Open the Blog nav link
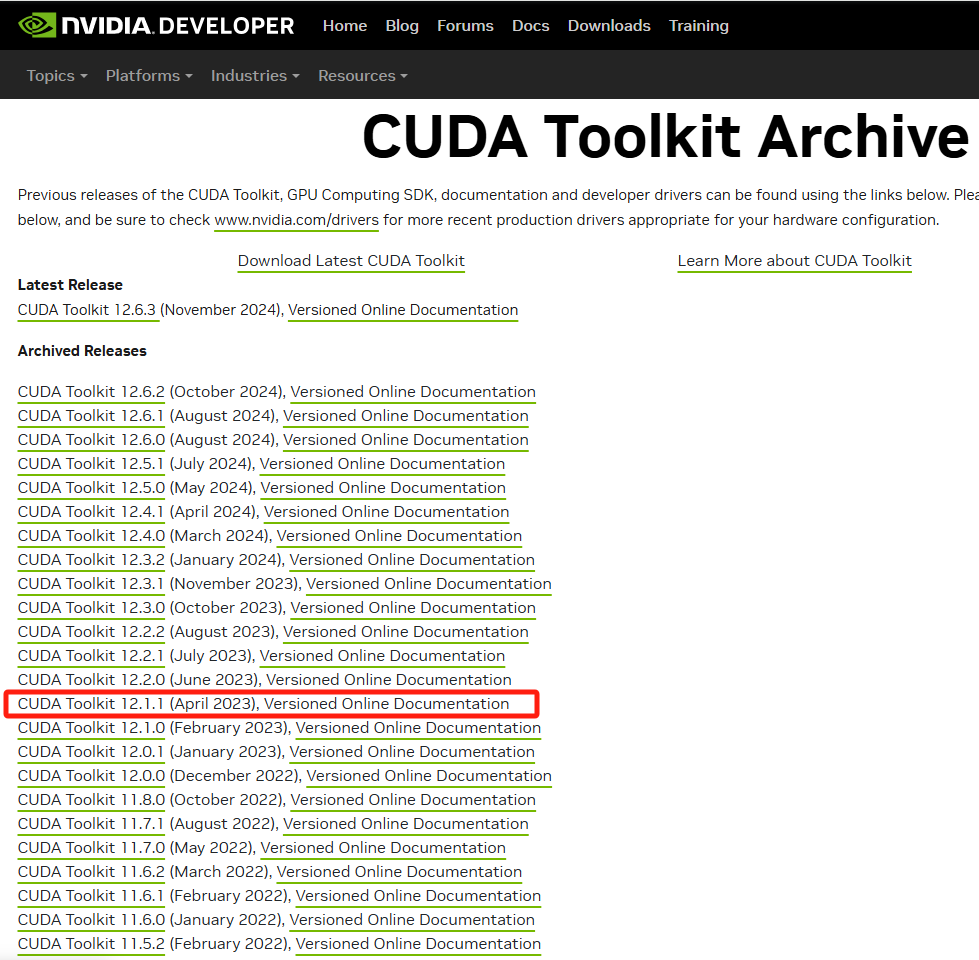 click(402, 26)
